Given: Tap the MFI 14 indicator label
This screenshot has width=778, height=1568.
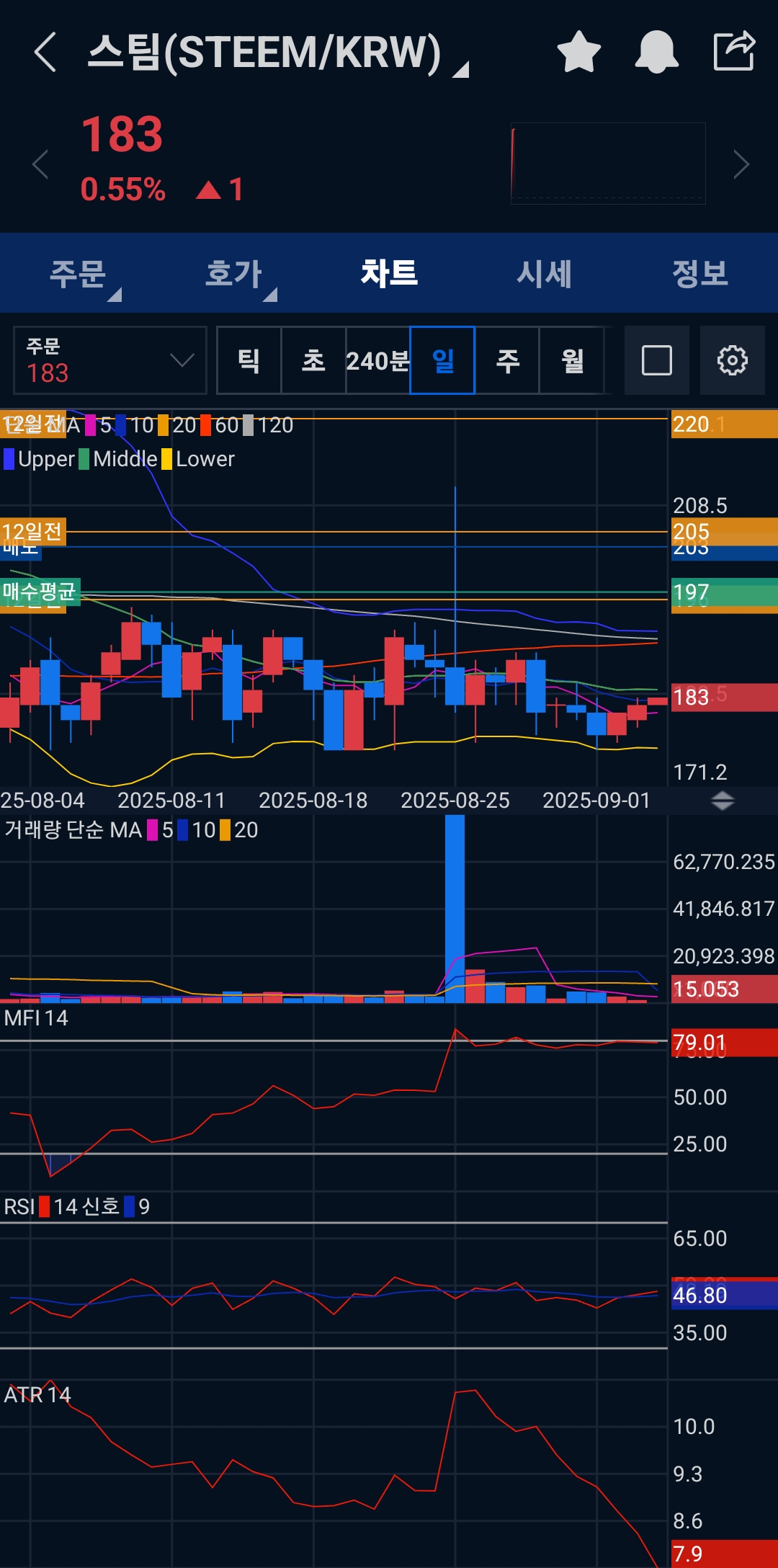Looking at the screenshot, I should [x=36, y=1018].
